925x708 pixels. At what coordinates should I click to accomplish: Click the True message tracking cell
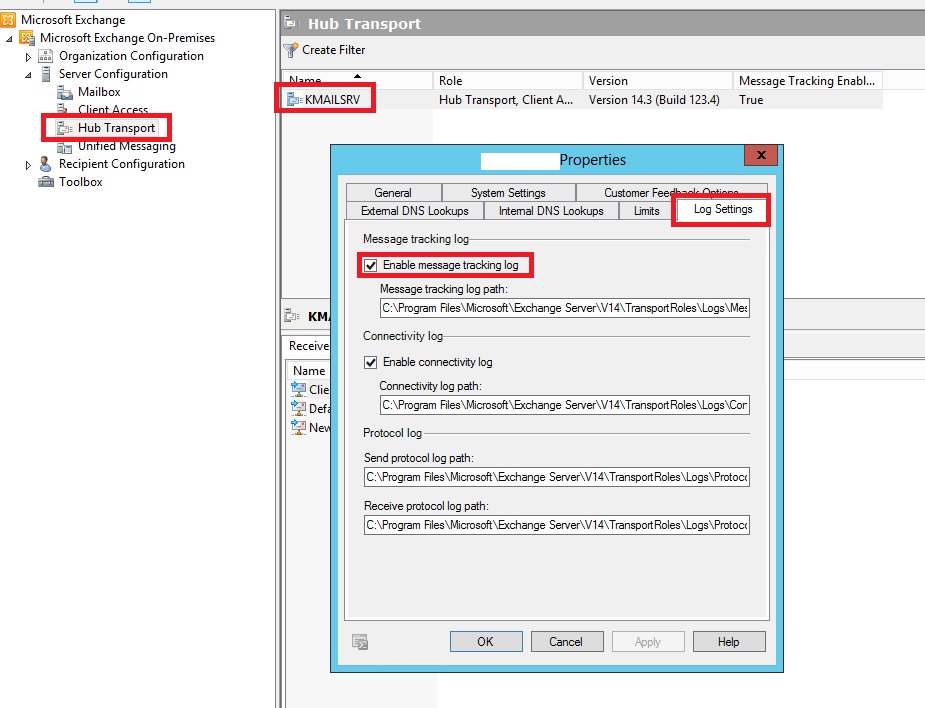pyautogui.click(x=751, y=100)
